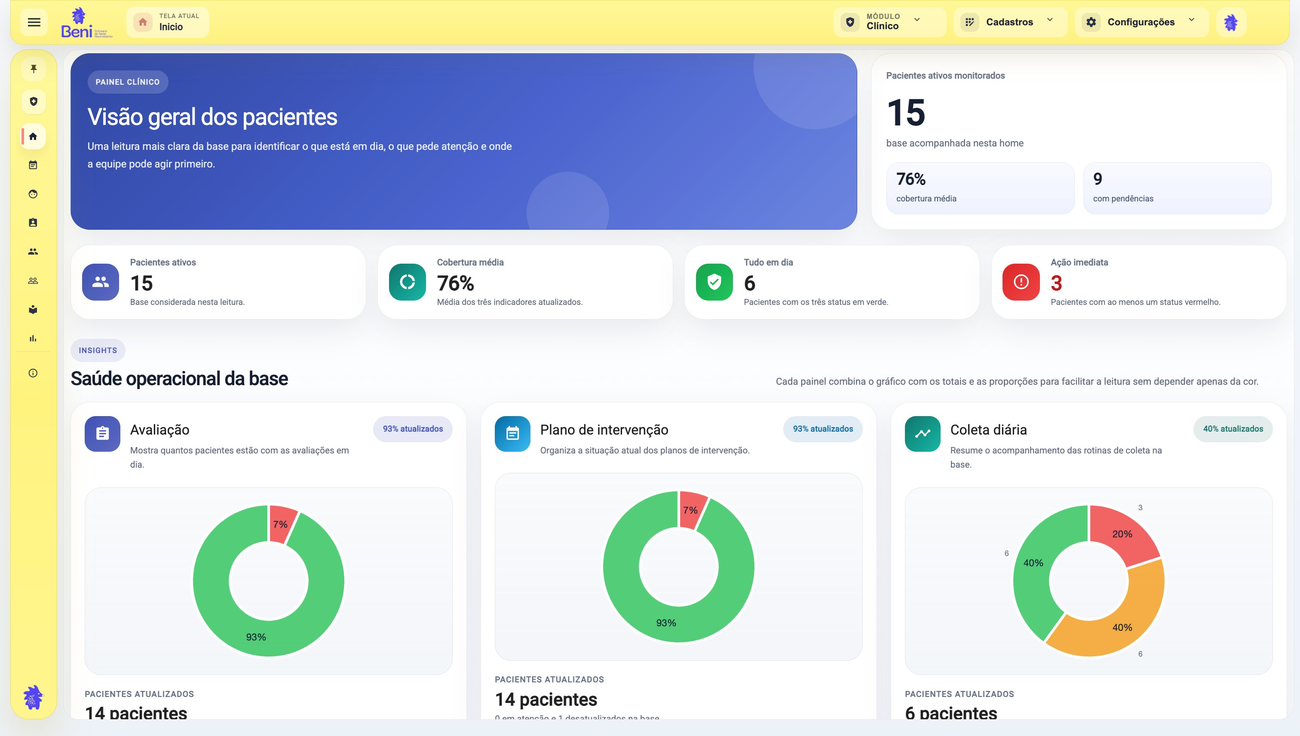Click the Beni logo in the header
The image size is (1300, 736).
(x=86, y=22)
